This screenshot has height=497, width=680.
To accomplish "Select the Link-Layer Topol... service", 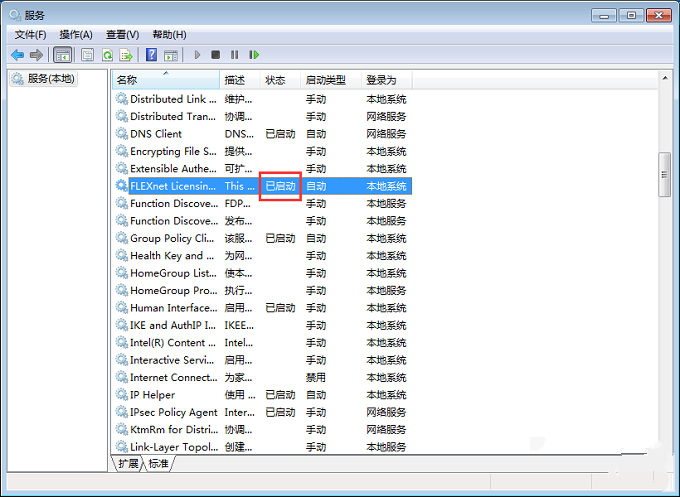I will (262, 446).
